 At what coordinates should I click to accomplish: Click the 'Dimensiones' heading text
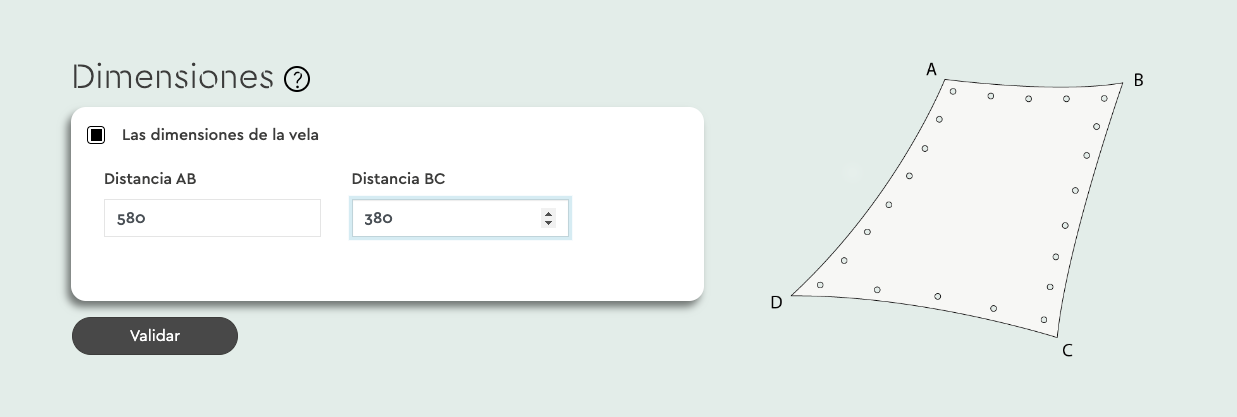coord(173,77)
